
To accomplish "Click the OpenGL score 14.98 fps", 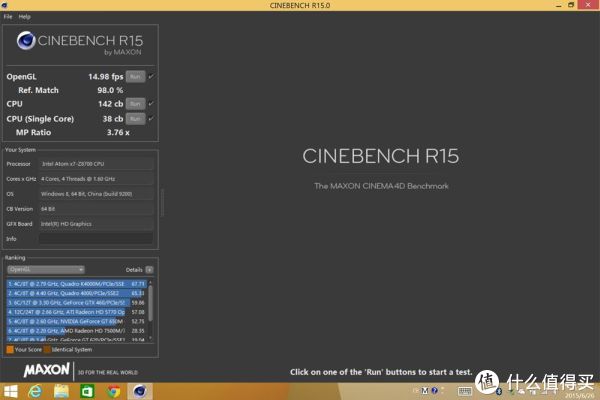I will [106, 77].
